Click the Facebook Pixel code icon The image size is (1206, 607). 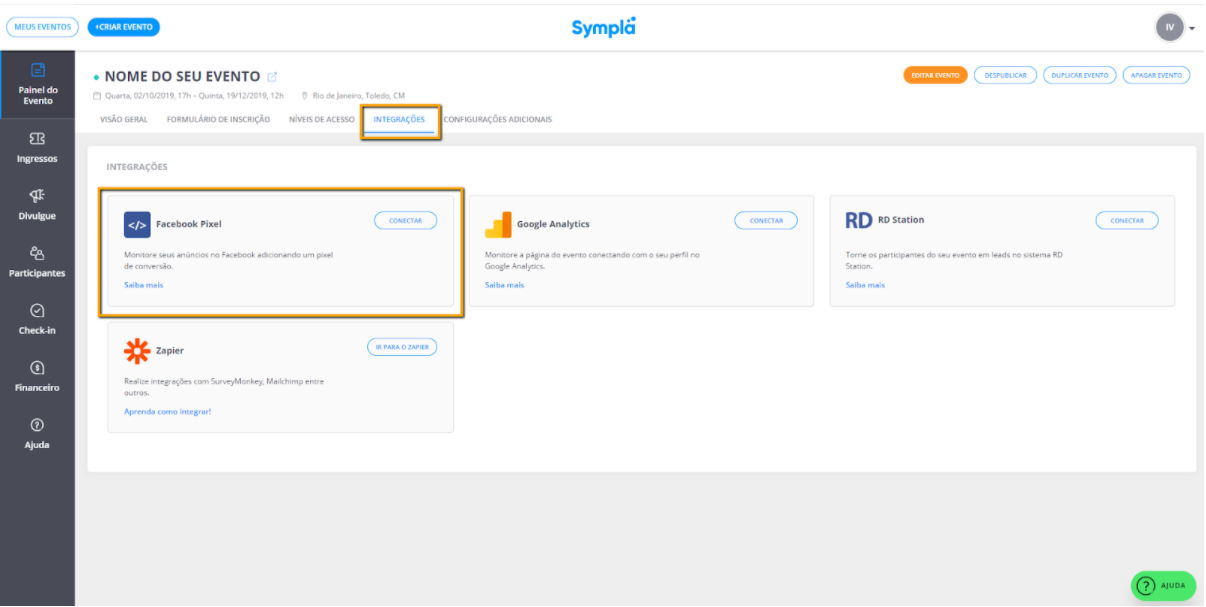pos(137,224)
